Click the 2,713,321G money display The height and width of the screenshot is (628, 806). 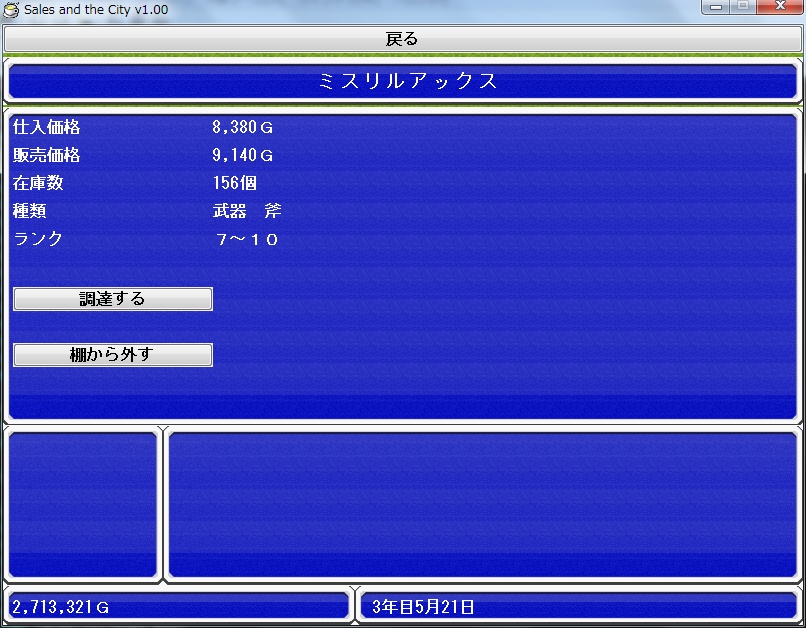[x=61, y=607]
